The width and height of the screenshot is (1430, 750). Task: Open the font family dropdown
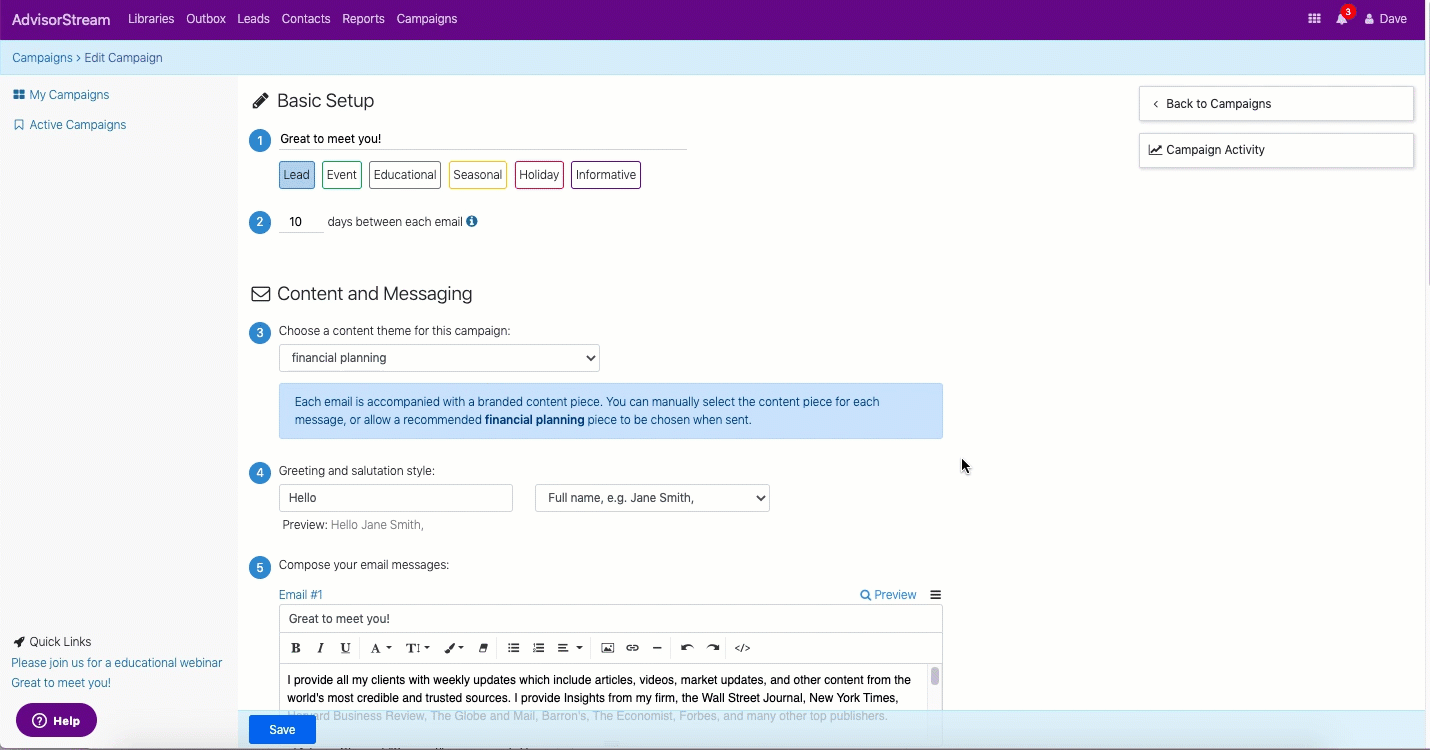pyautogui.click(x=381, y=648)
